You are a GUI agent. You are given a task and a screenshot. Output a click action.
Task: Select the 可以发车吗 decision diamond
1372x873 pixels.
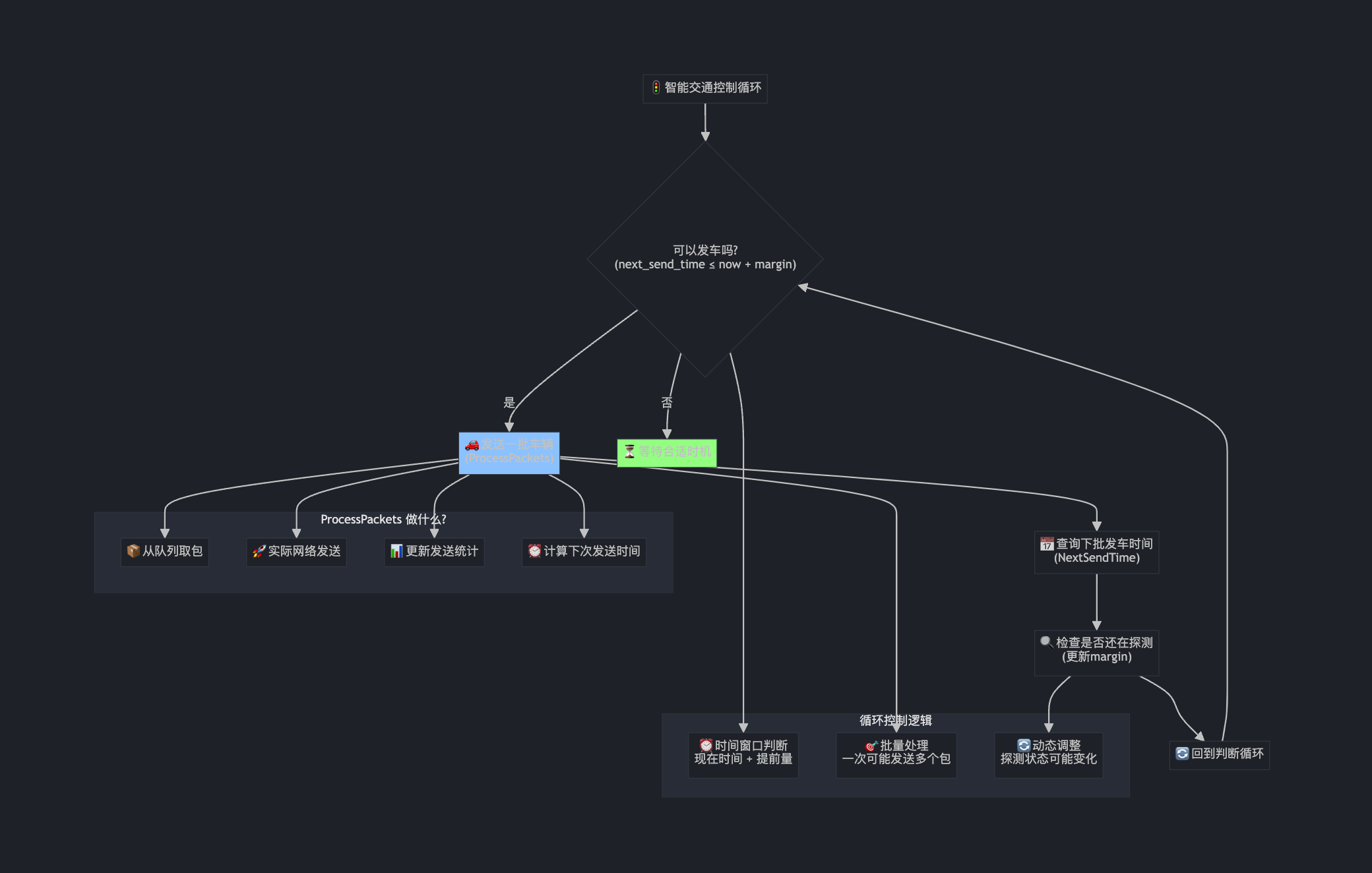(x=705, y=258)
